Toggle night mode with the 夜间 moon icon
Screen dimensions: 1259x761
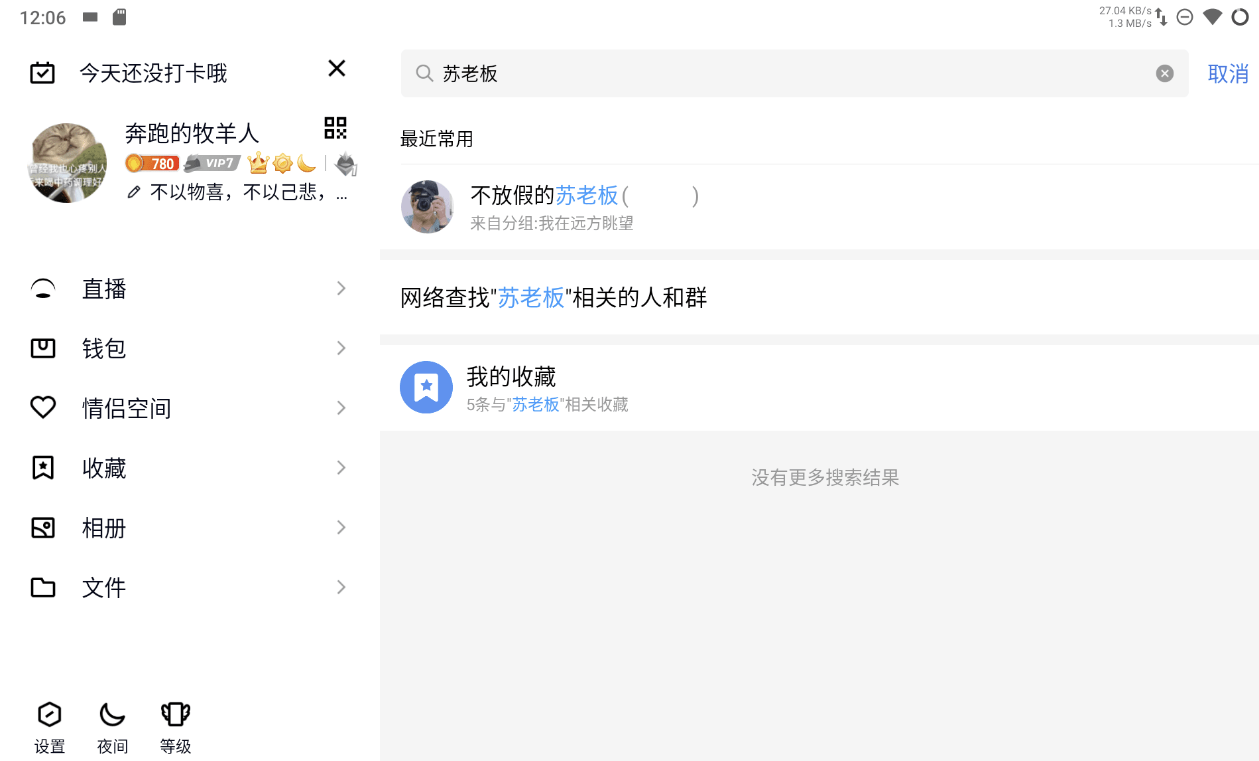click(112, 727)
